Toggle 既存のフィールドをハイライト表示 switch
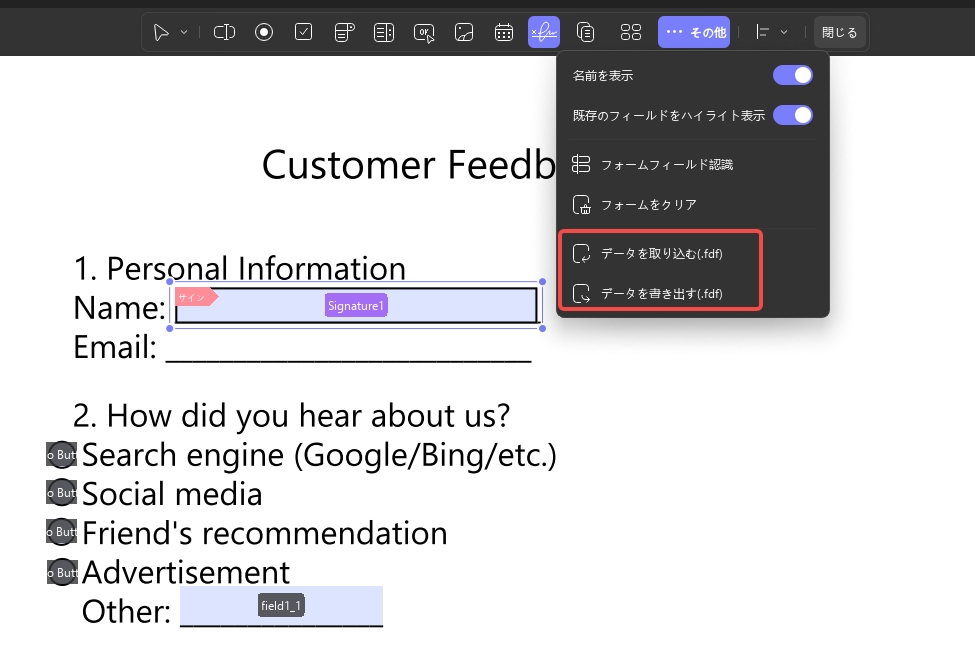975x661 pixels. pos(792,115)
